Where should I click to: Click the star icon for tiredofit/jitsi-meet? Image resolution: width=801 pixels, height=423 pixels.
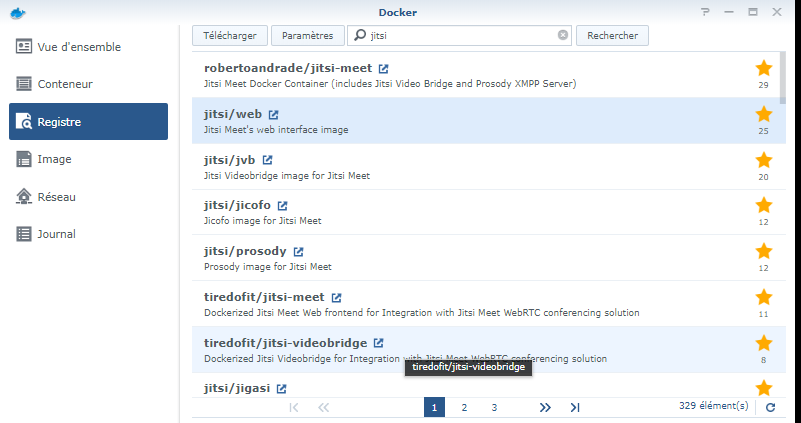[x=764, y=297]
